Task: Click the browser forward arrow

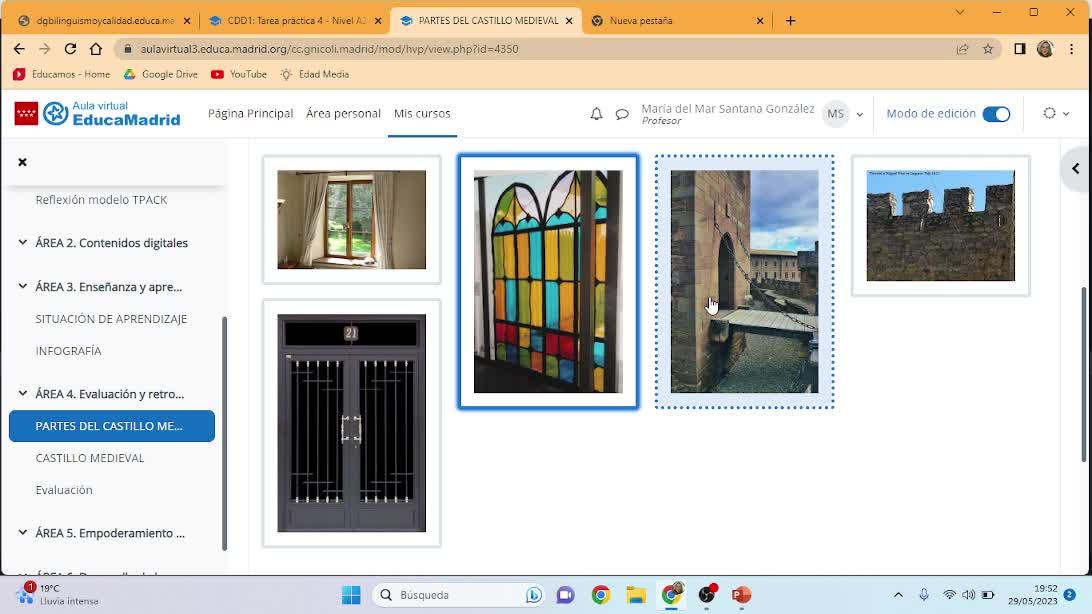Action: point(45,49)
